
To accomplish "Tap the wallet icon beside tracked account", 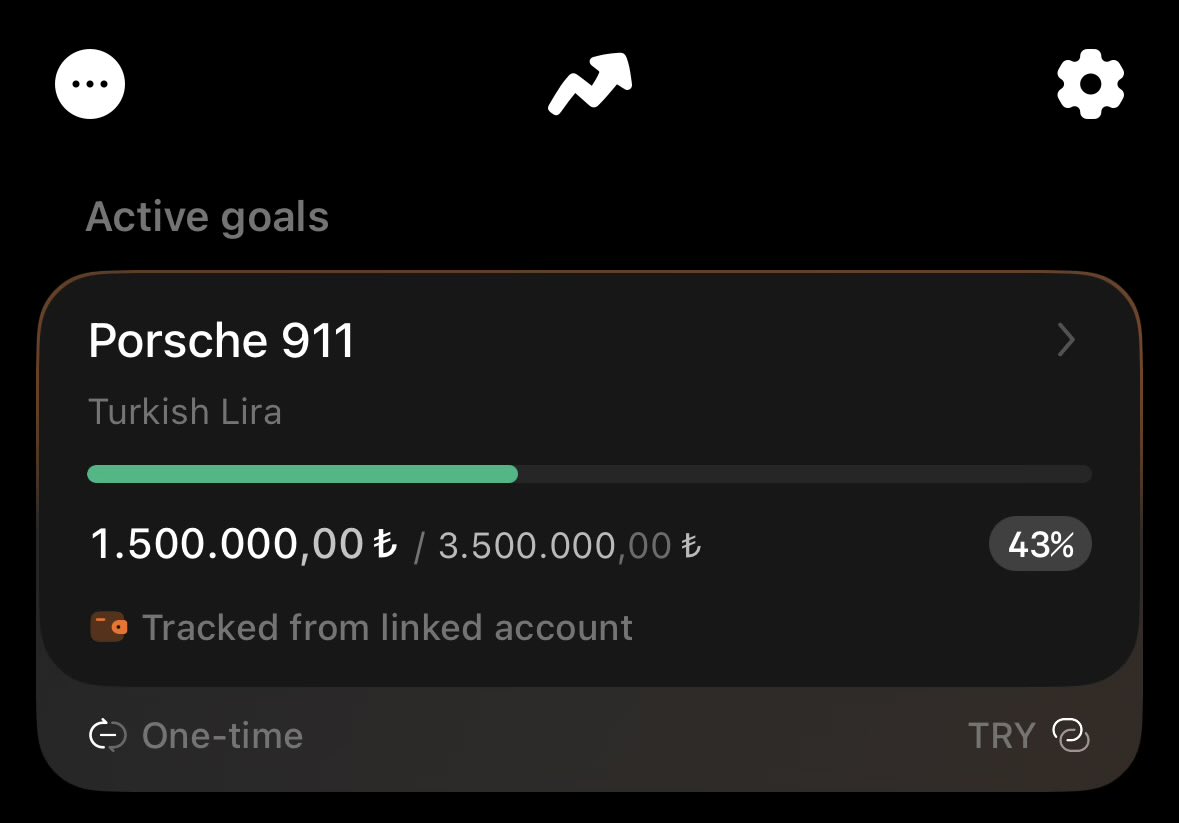I will [109, 627].
